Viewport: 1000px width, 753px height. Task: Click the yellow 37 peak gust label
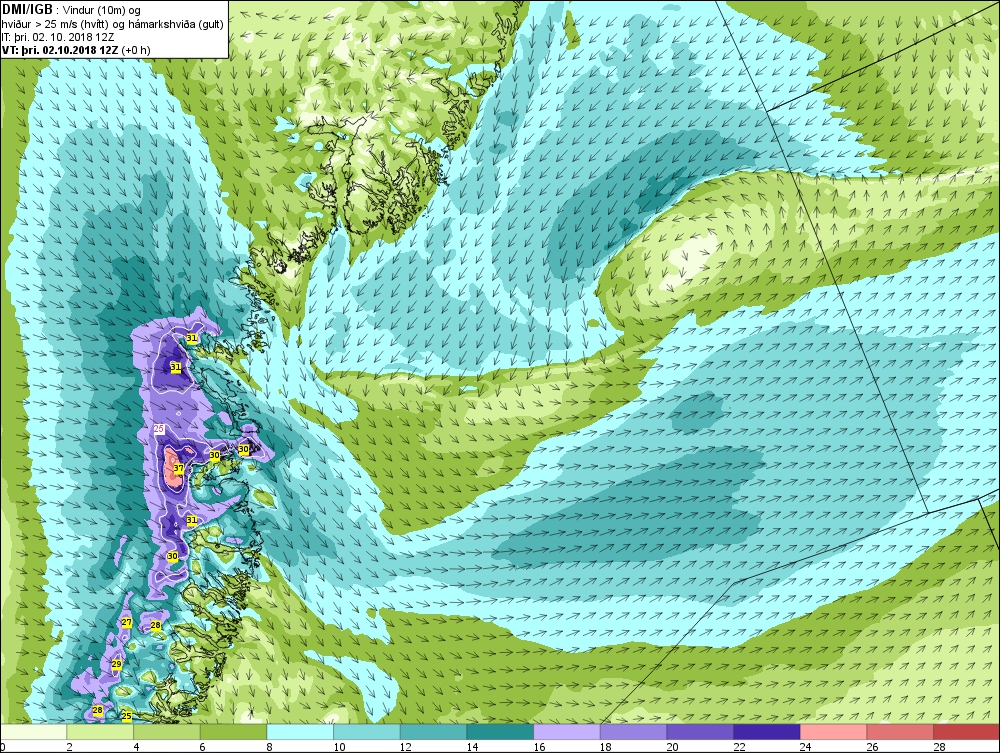tap(179, 469)
